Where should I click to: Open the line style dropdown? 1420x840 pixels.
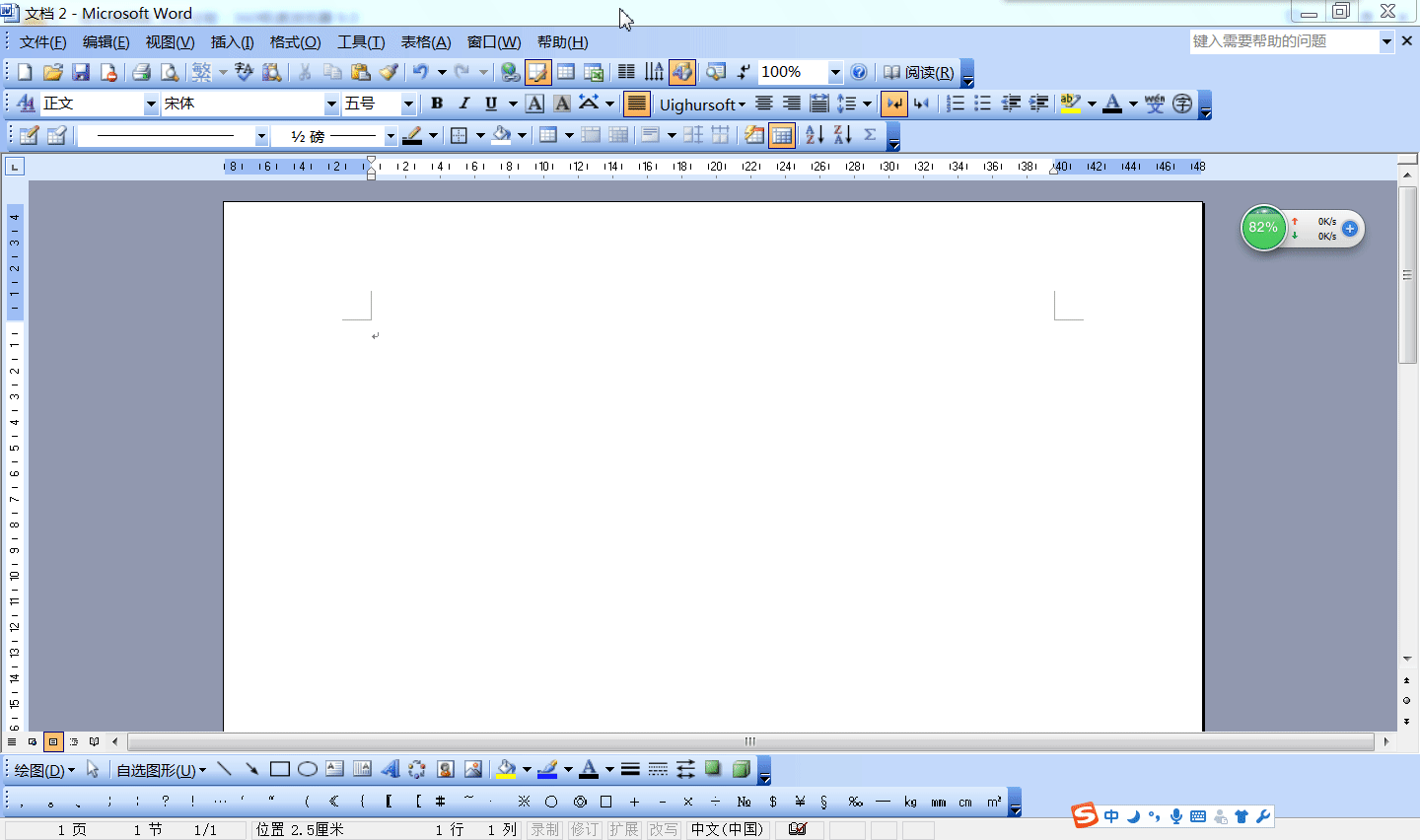coord(261,136)
